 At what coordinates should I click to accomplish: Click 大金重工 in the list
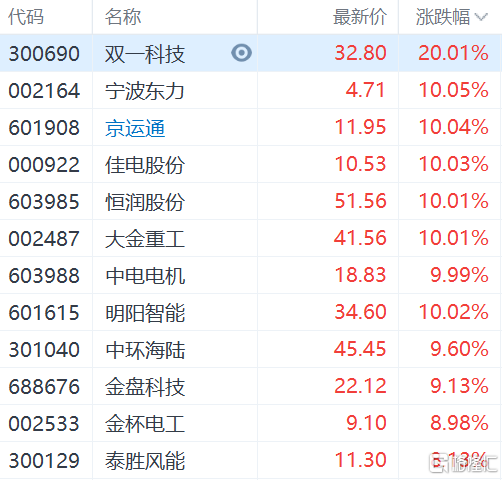[145, 239]
